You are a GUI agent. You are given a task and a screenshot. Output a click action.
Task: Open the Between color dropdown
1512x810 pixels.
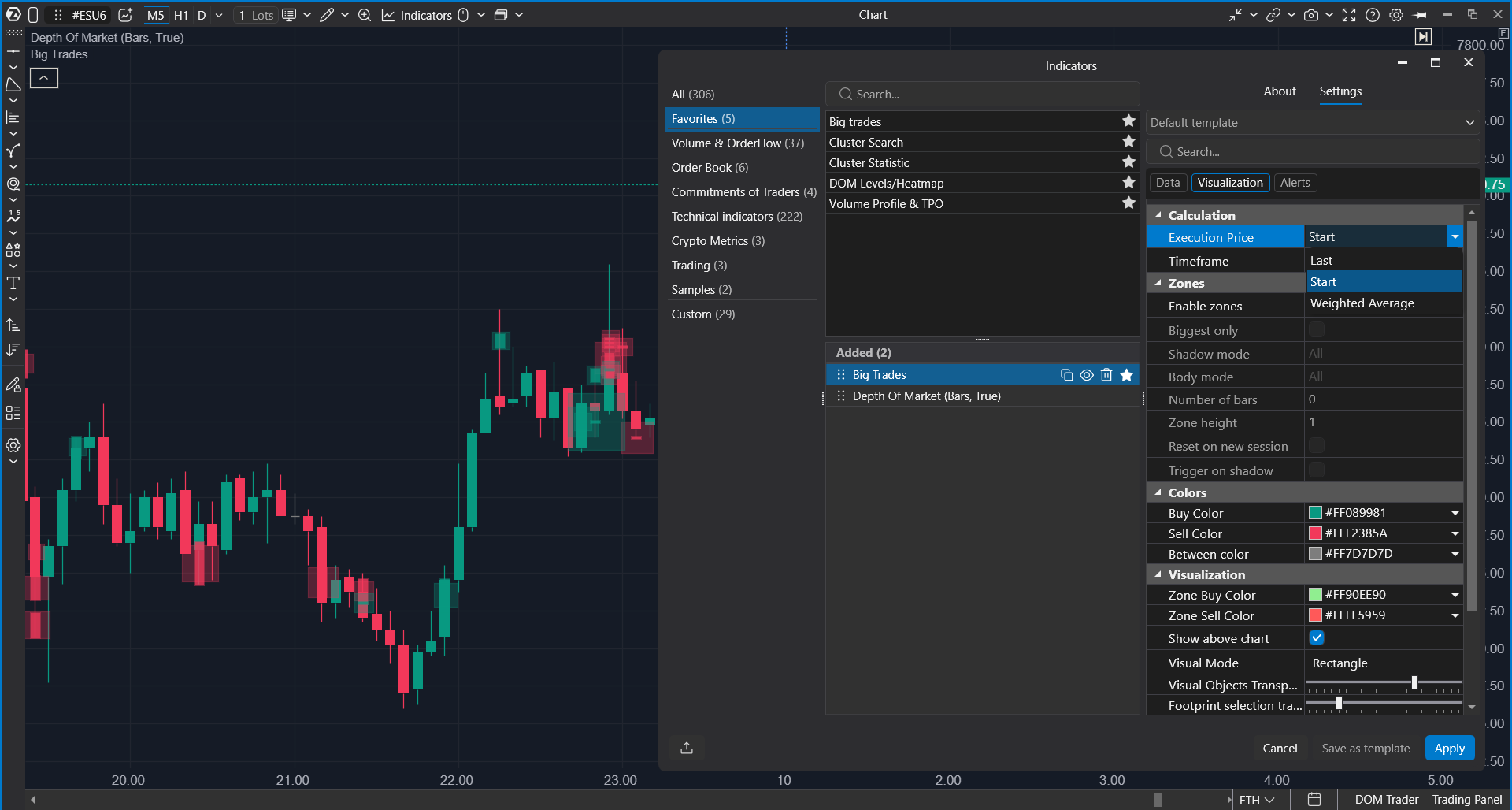[1455, 554]
